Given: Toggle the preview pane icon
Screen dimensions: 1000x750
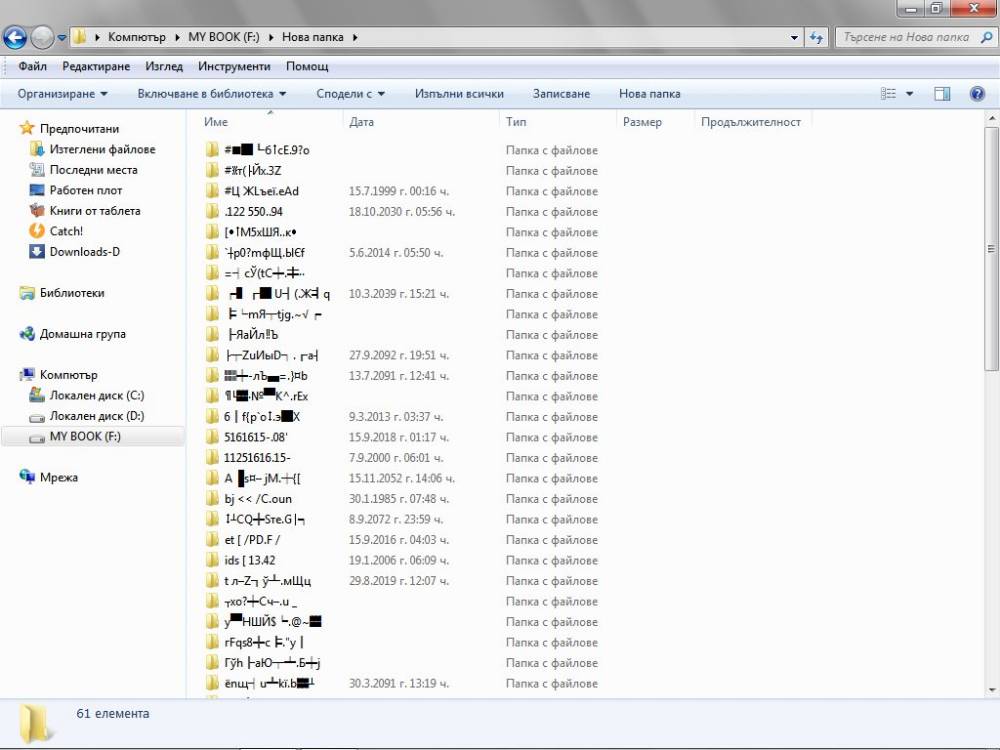Looking at the screenshot, I should pyautogui.click(x=942, y=94).
